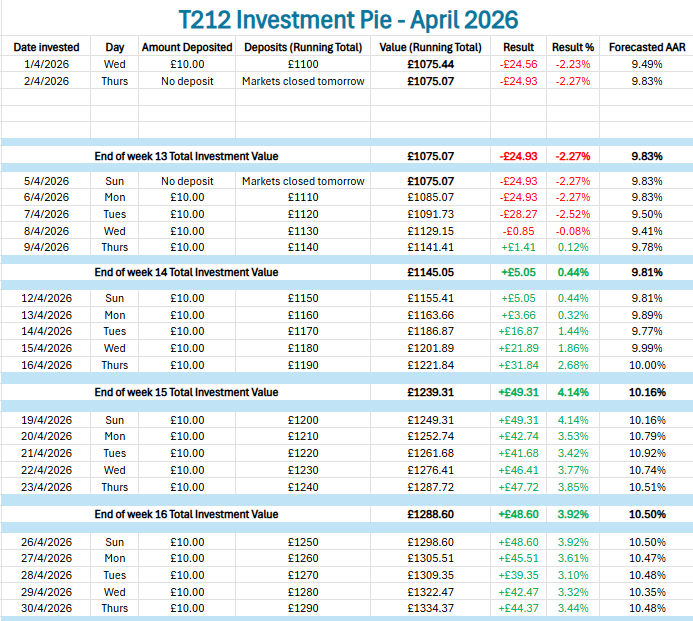The height and width of the screenshot is (621, 693).
Task: Select the result percent 3.32%
Action: (573, 592)
